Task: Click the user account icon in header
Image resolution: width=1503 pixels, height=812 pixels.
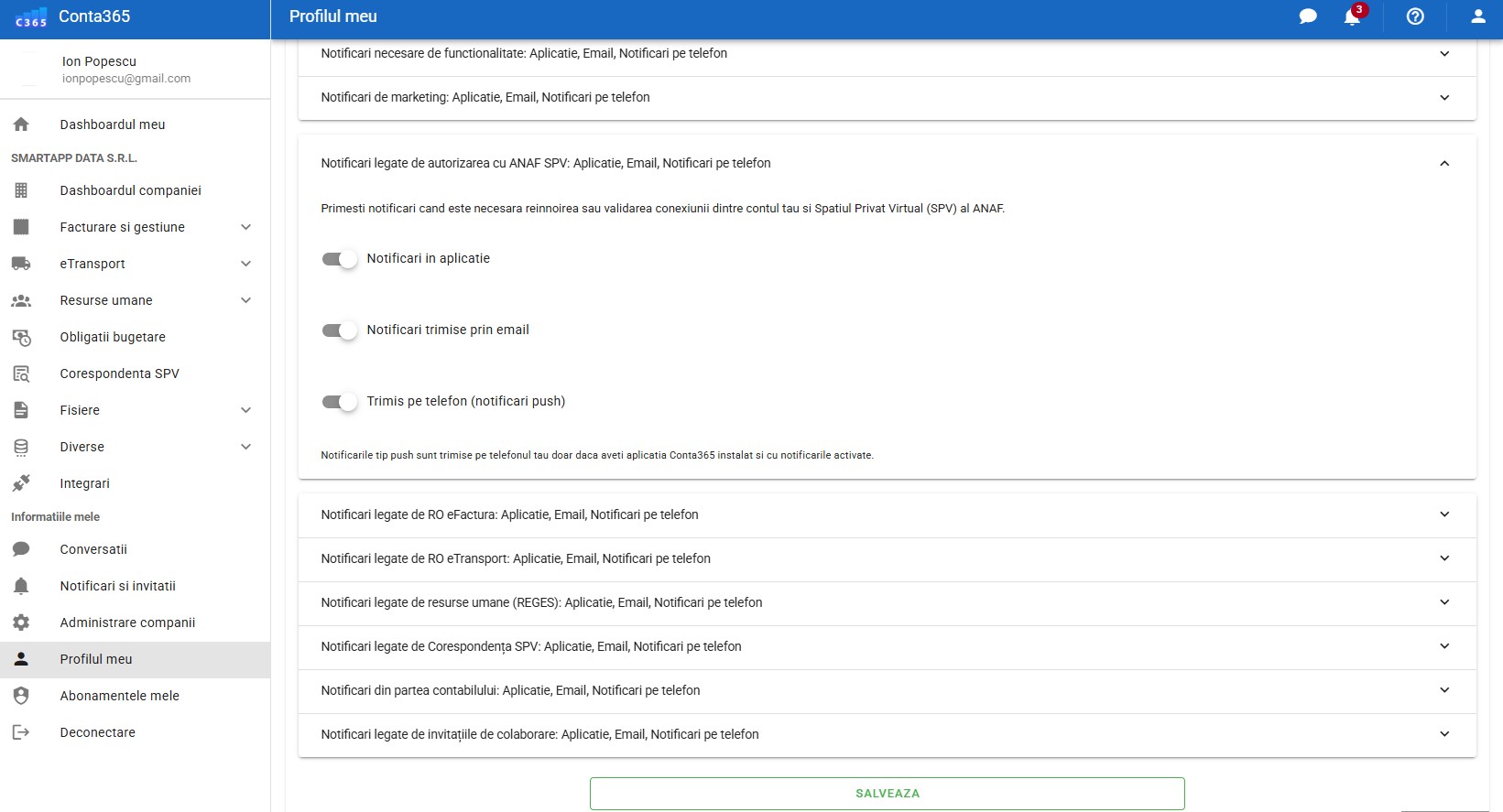Action: point(1477,16)
